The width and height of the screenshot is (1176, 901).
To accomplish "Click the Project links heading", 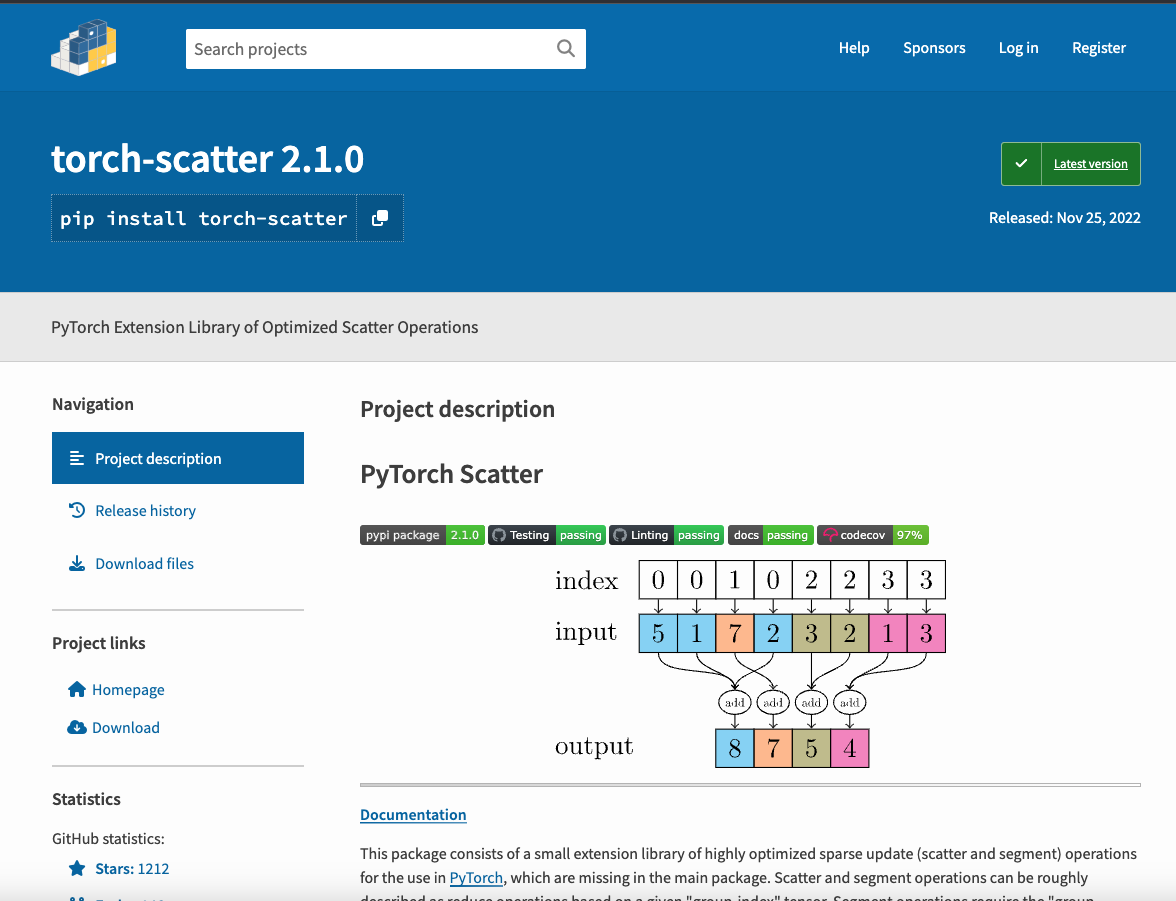I will 99,643.
